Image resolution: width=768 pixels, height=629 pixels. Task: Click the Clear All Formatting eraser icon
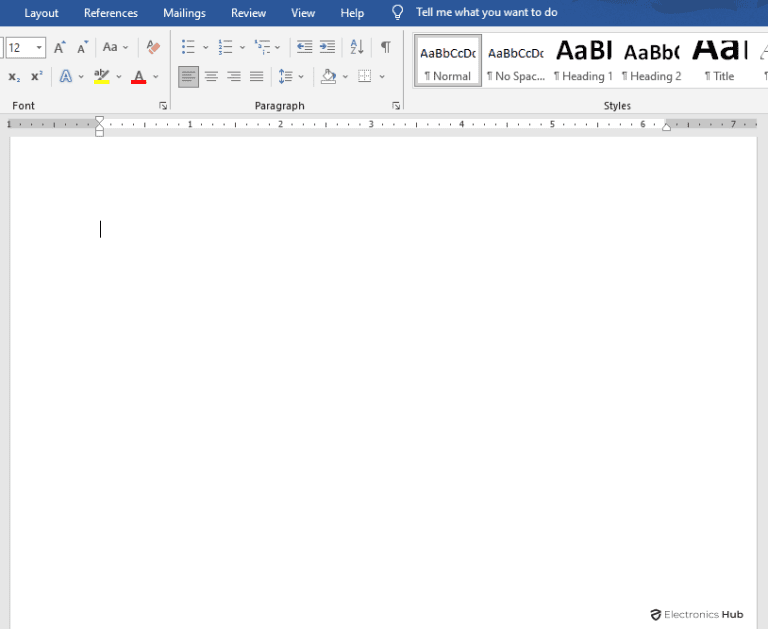click(x=153, y=47)
